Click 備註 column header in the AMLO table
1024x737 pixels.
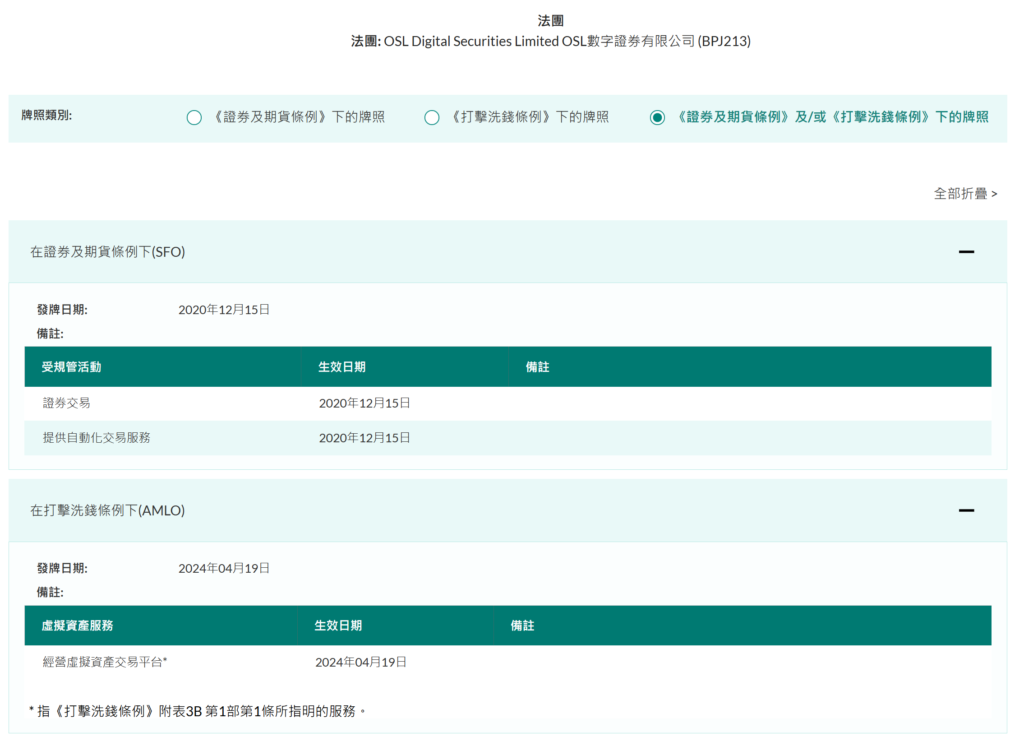pyautogui.click(x=522, y=625)
